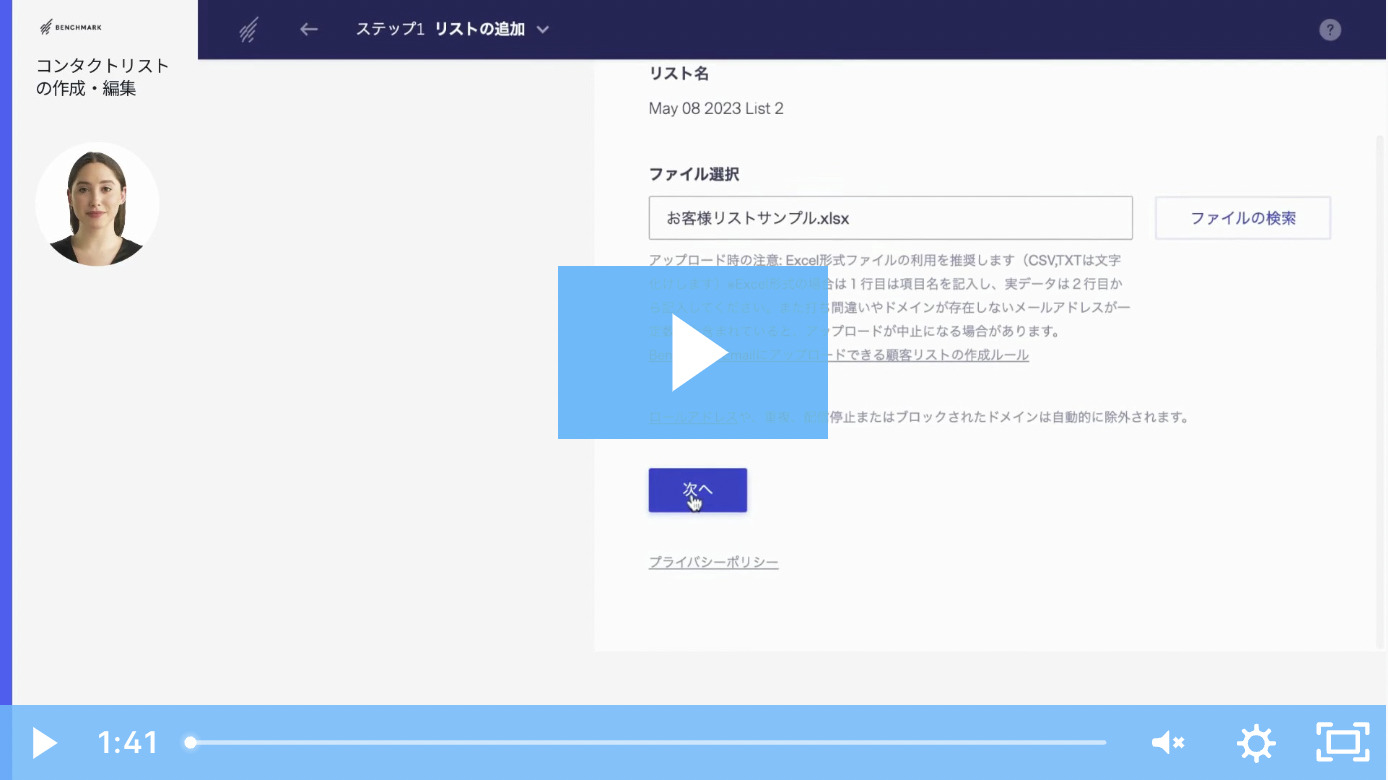
Task: Start playback with the bottom-left play button
Action: click(x=44, y=743)
